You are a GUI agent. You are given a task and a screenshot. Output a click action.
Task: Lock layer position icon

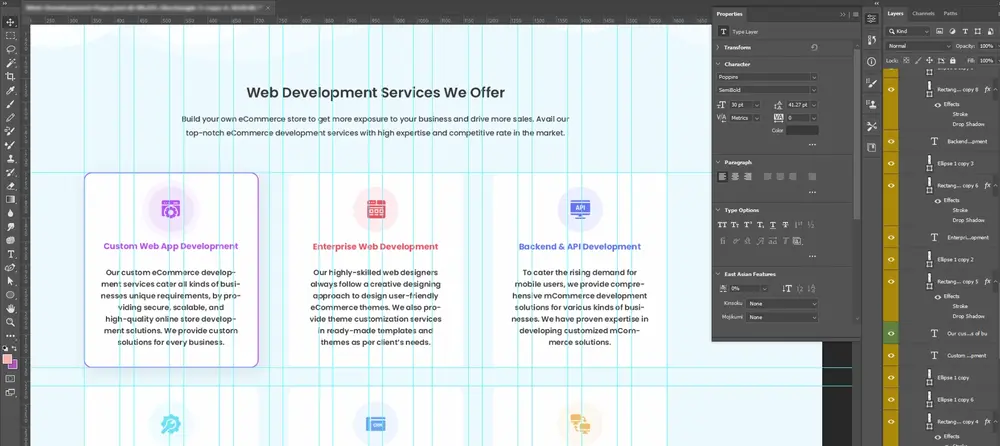[929, 61]
